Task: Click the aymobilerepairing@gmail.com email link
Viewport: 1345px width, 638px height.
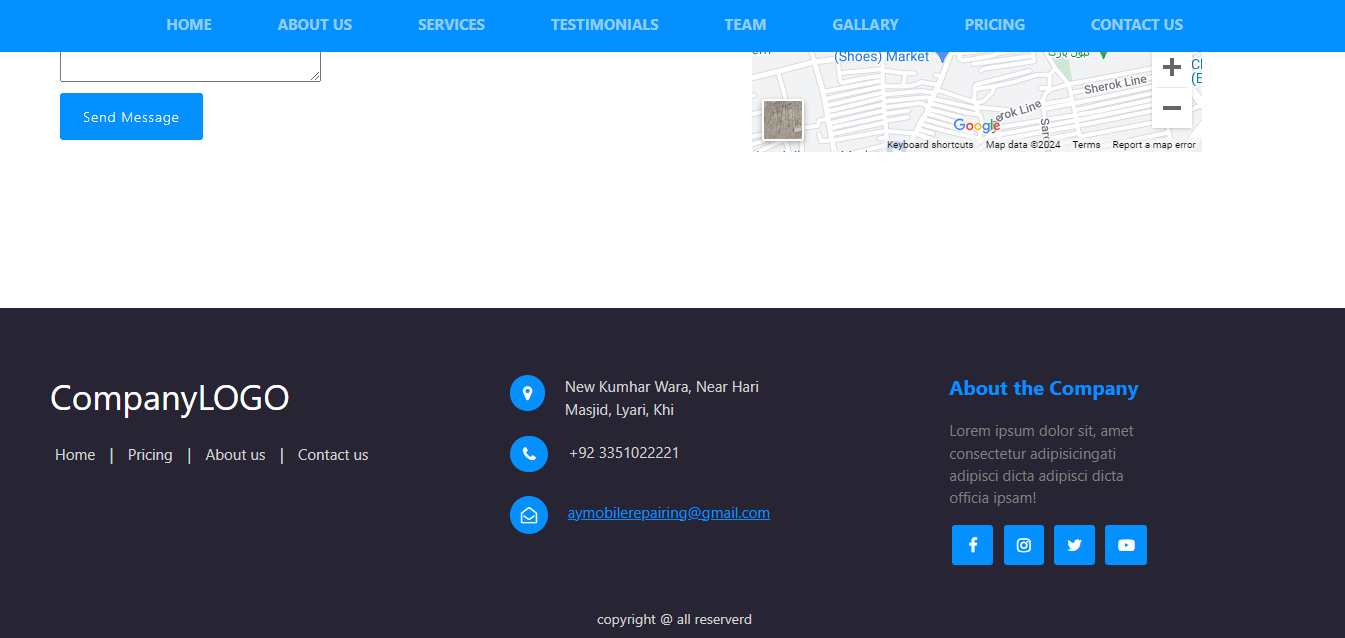Action: coord(668,513)
